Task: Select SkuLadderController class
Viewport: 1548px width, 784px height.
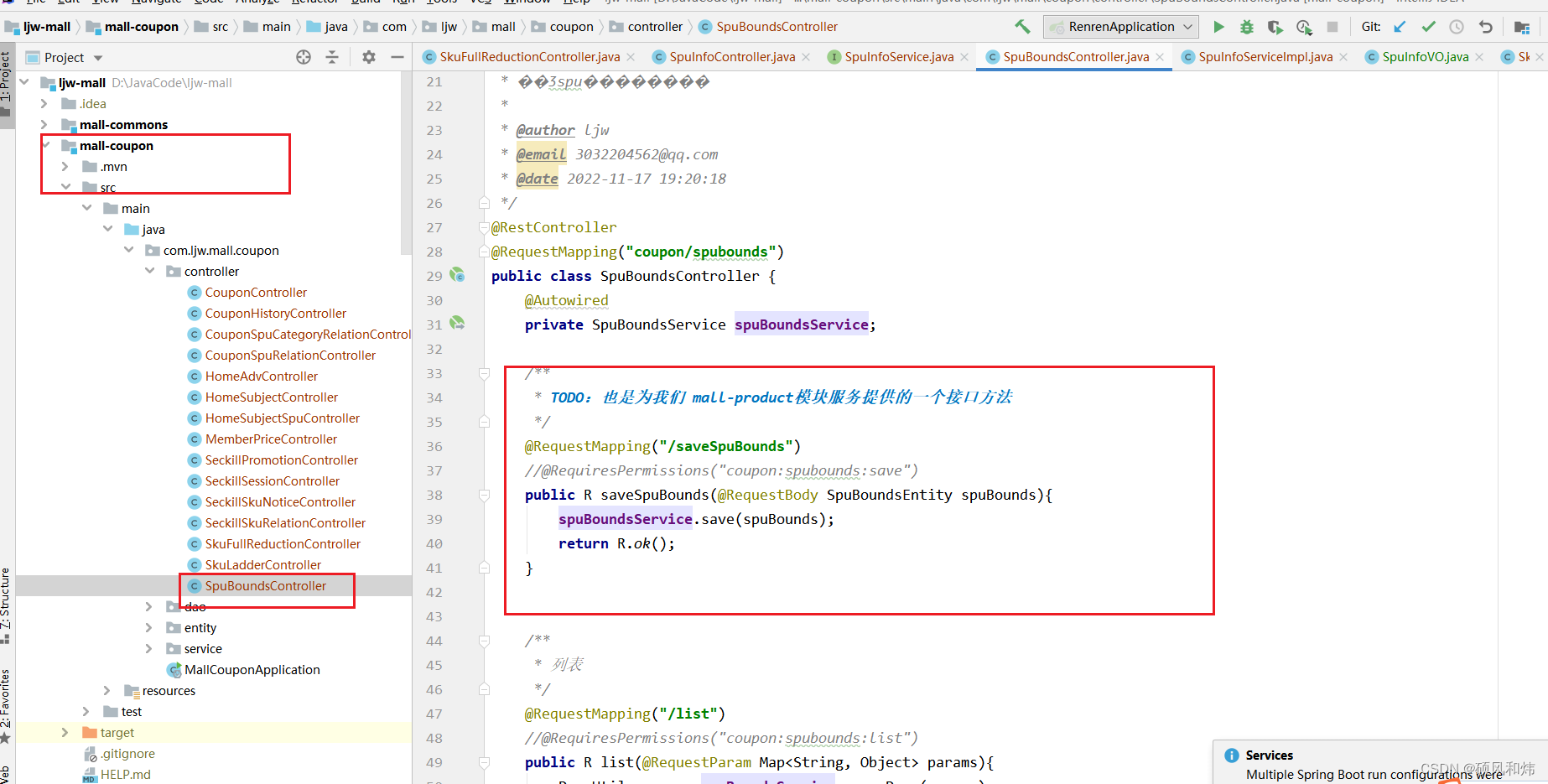Action: pos(263,564)
